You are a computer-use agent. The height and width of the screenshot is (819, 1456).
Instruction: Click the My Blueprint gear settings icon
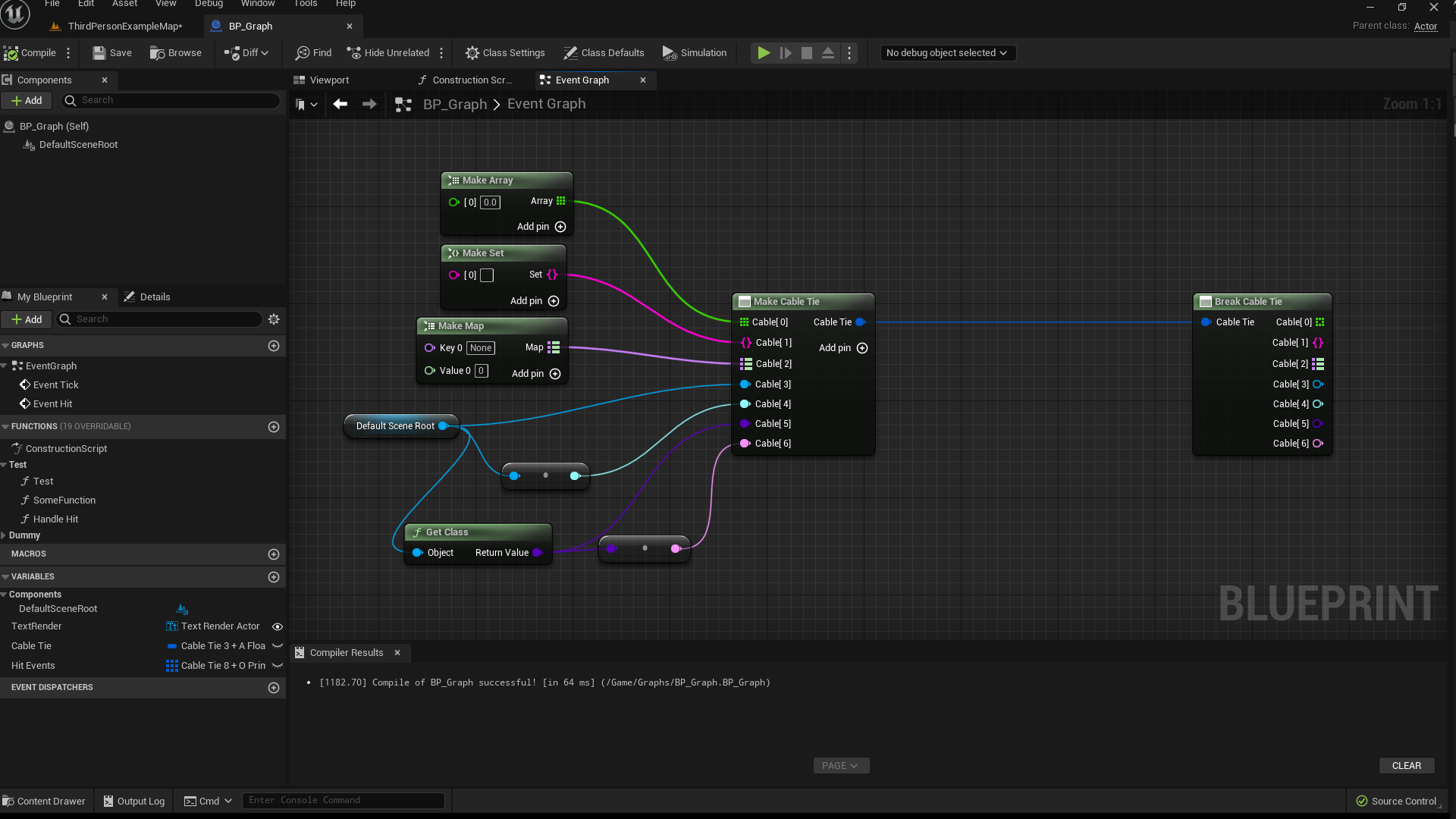tap(274, 319)
